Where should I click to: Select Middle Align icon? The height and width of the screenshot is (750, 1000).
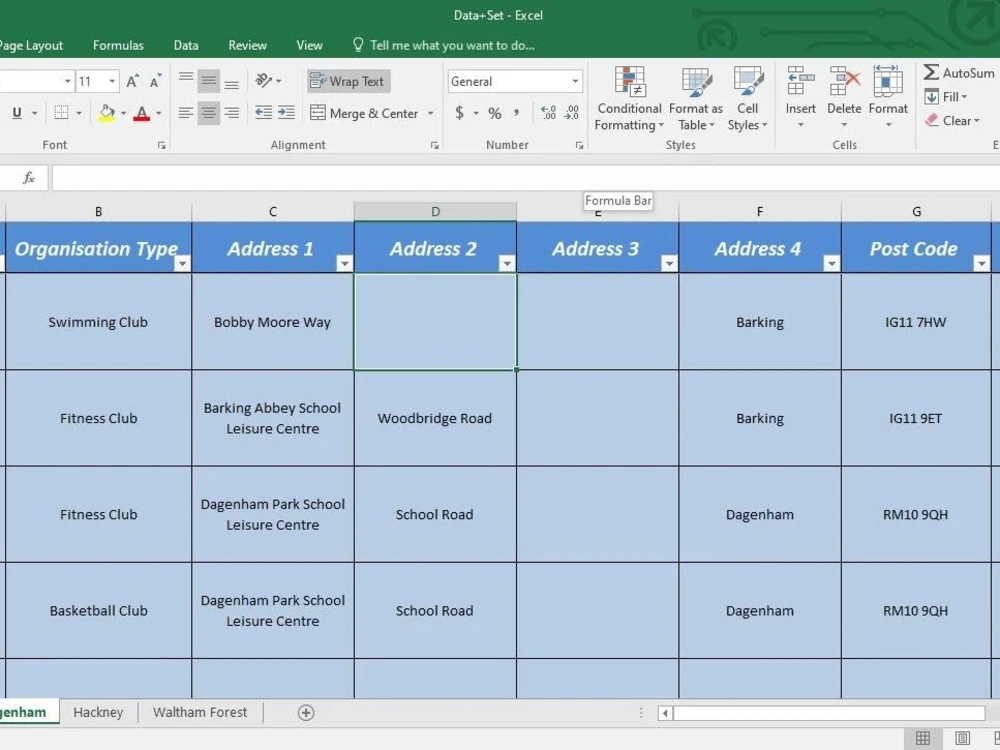(209, 80)
